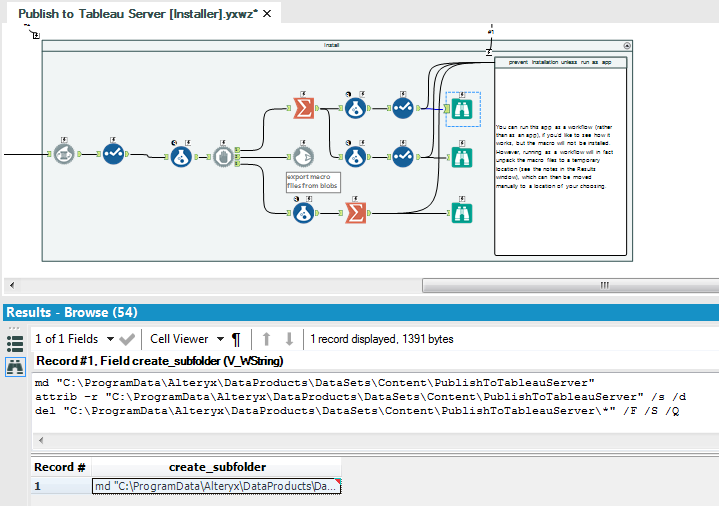The width and height of the screenshot is (719, 506).
Task: Click the md "C:\ProgramData cell in row 1
Action: click(x=216, y=486)
